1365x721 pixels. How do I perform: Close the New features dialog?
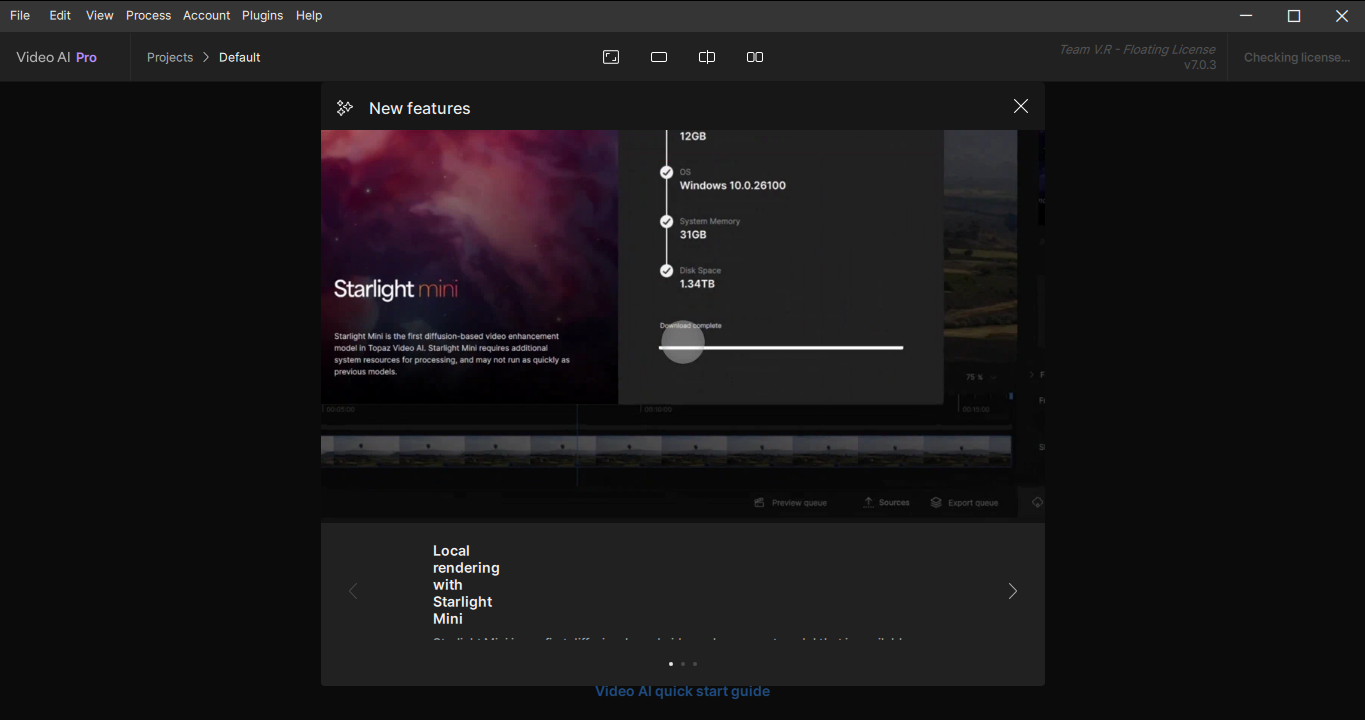click(1020, 106)
